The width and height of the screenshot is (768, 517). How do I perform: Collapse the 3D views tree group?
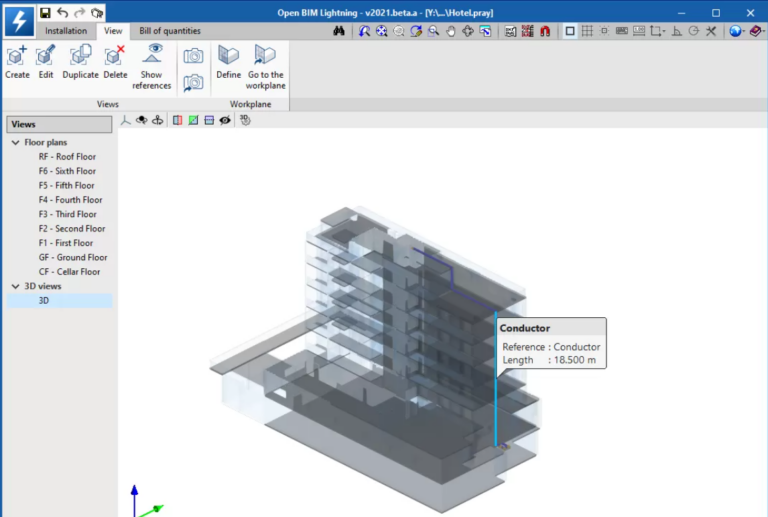pyautogui.click(x=15, y=286)
